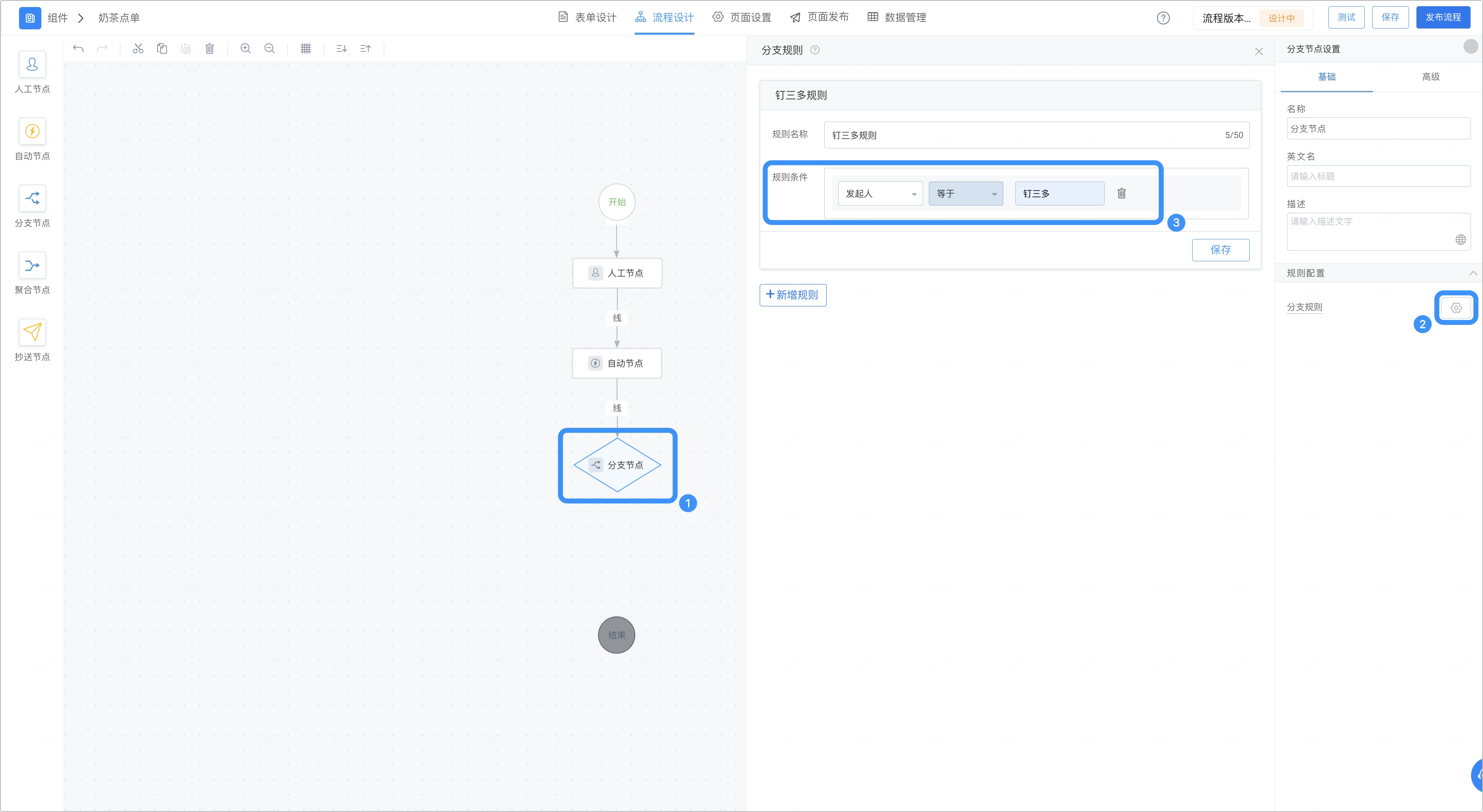Select the 聚合节点 merge icon
This screenshot has width=1483, height=812.
[x=32, y=265]
